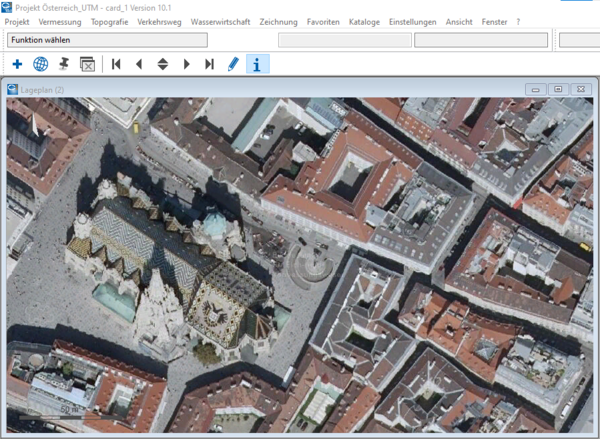The image size is (600, 439).
Task: Click the Funktion wählen field
Action: (108, 40)
